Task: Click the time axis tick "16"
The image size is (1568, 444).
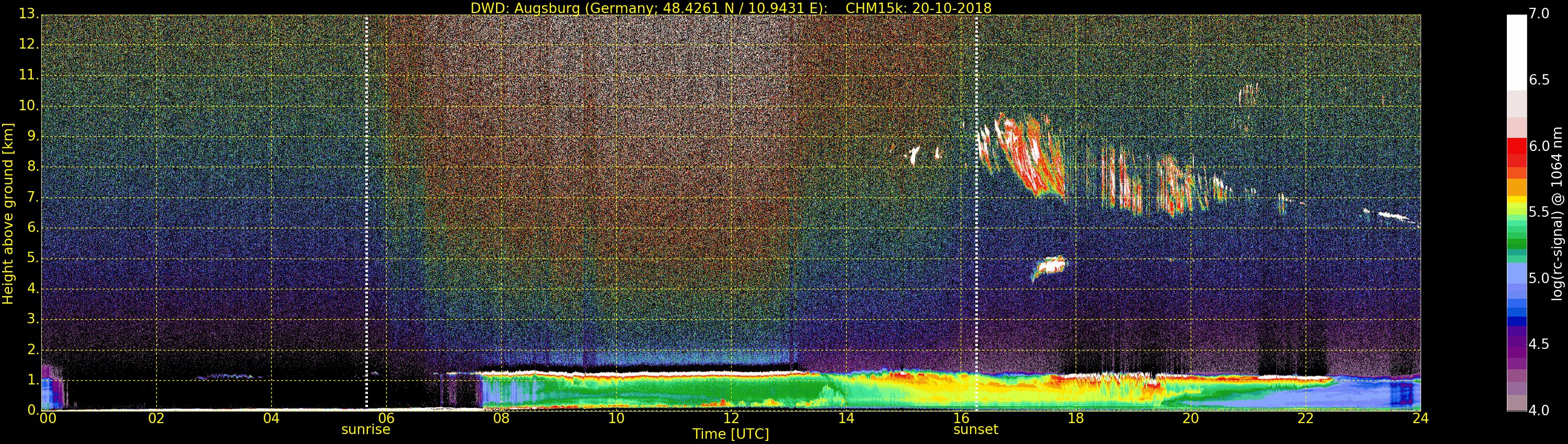Action: pyautogui.click(x=961, y=418)
